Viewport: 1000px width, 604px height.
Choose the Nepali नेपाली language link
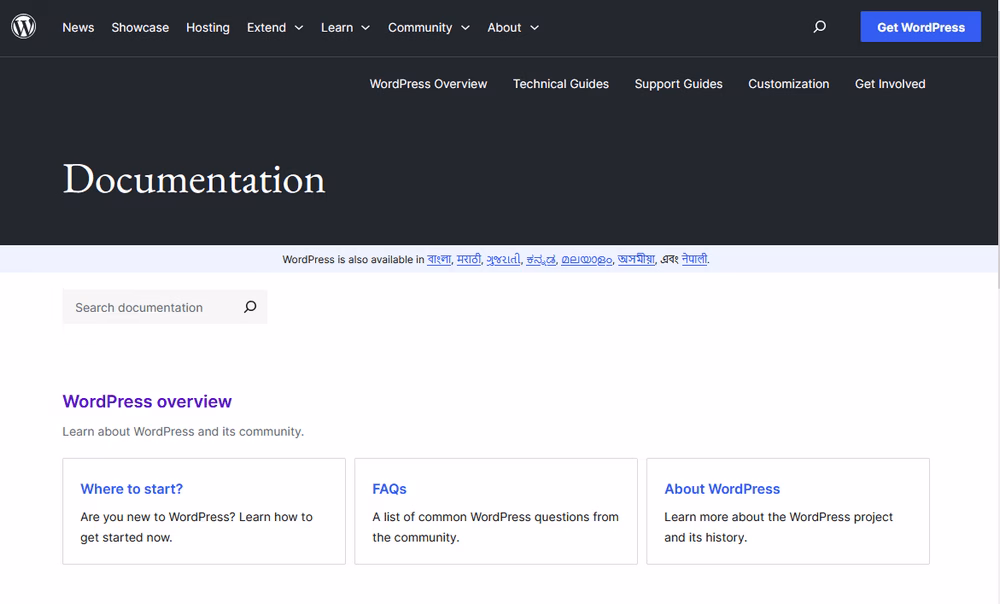[x=694, y=259]
